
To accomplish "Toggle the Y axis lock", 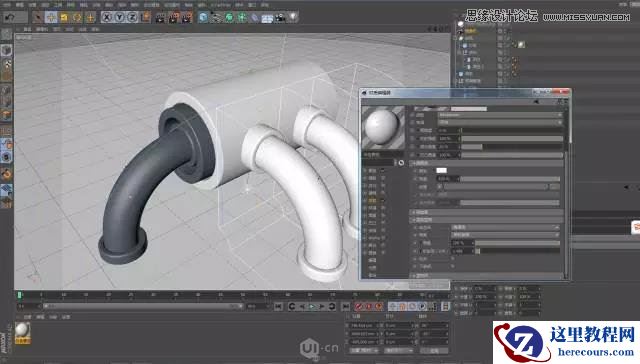I will 120,17.
